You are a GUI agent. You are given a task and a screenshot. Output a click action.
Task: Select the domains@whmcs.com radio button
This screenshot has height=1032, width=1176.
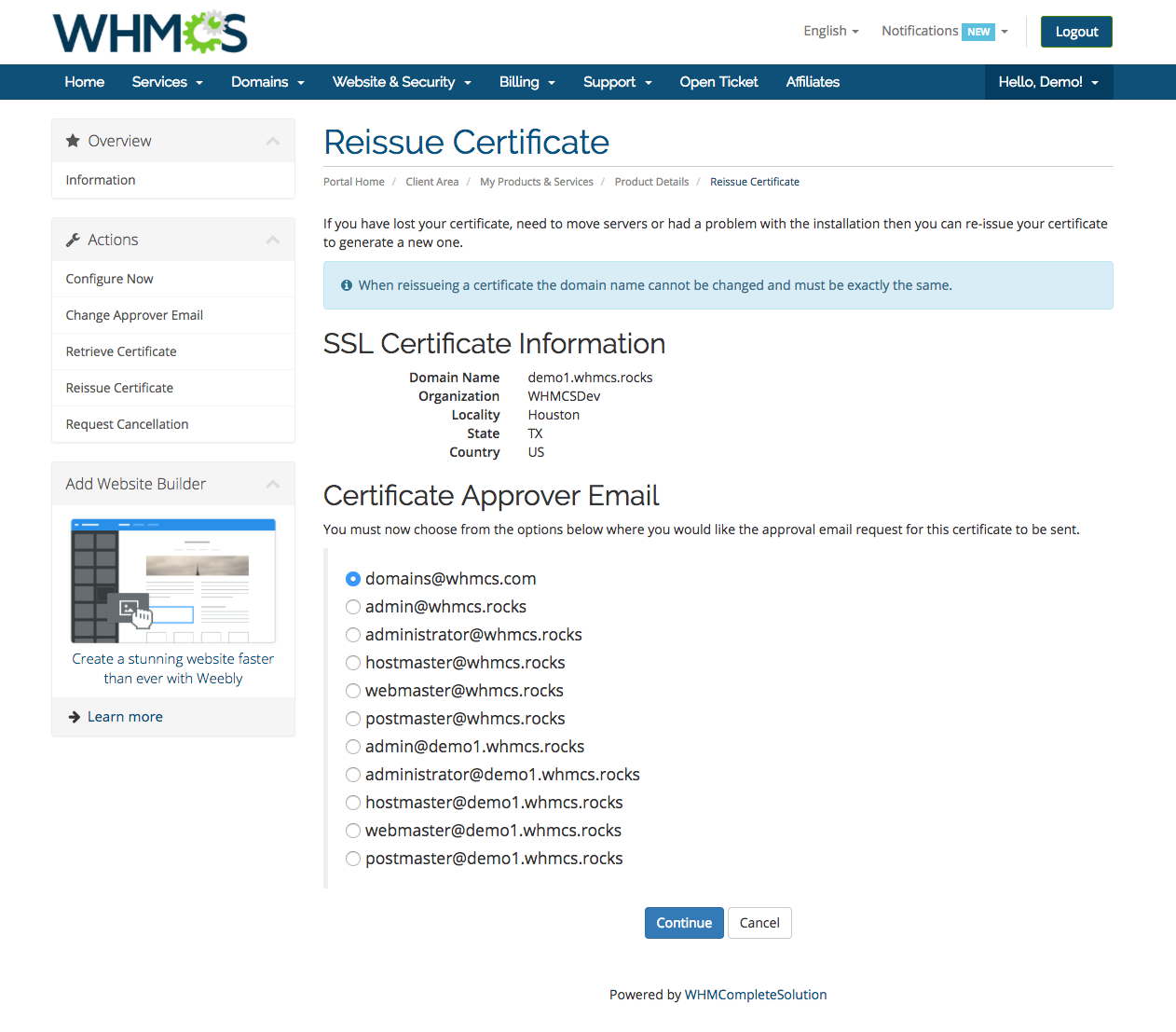click(353, 579)
